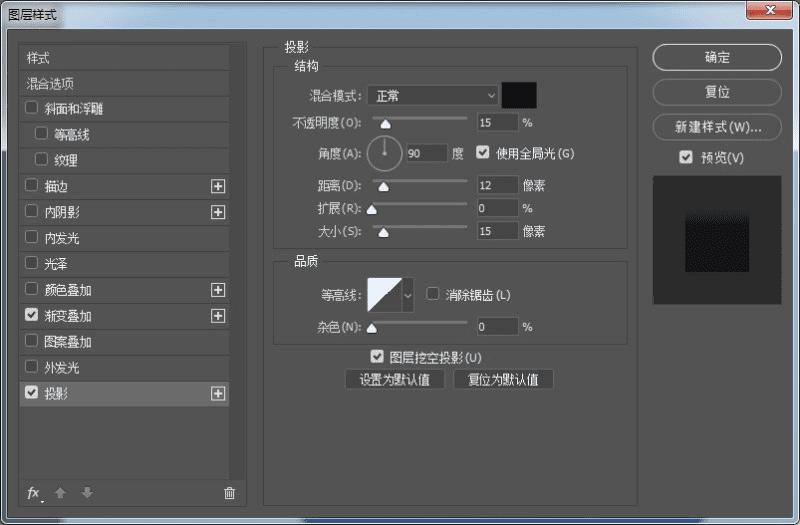
Task: Enable 消除锯齿 anti-alias checkbox
Action: tap(432, 294)
